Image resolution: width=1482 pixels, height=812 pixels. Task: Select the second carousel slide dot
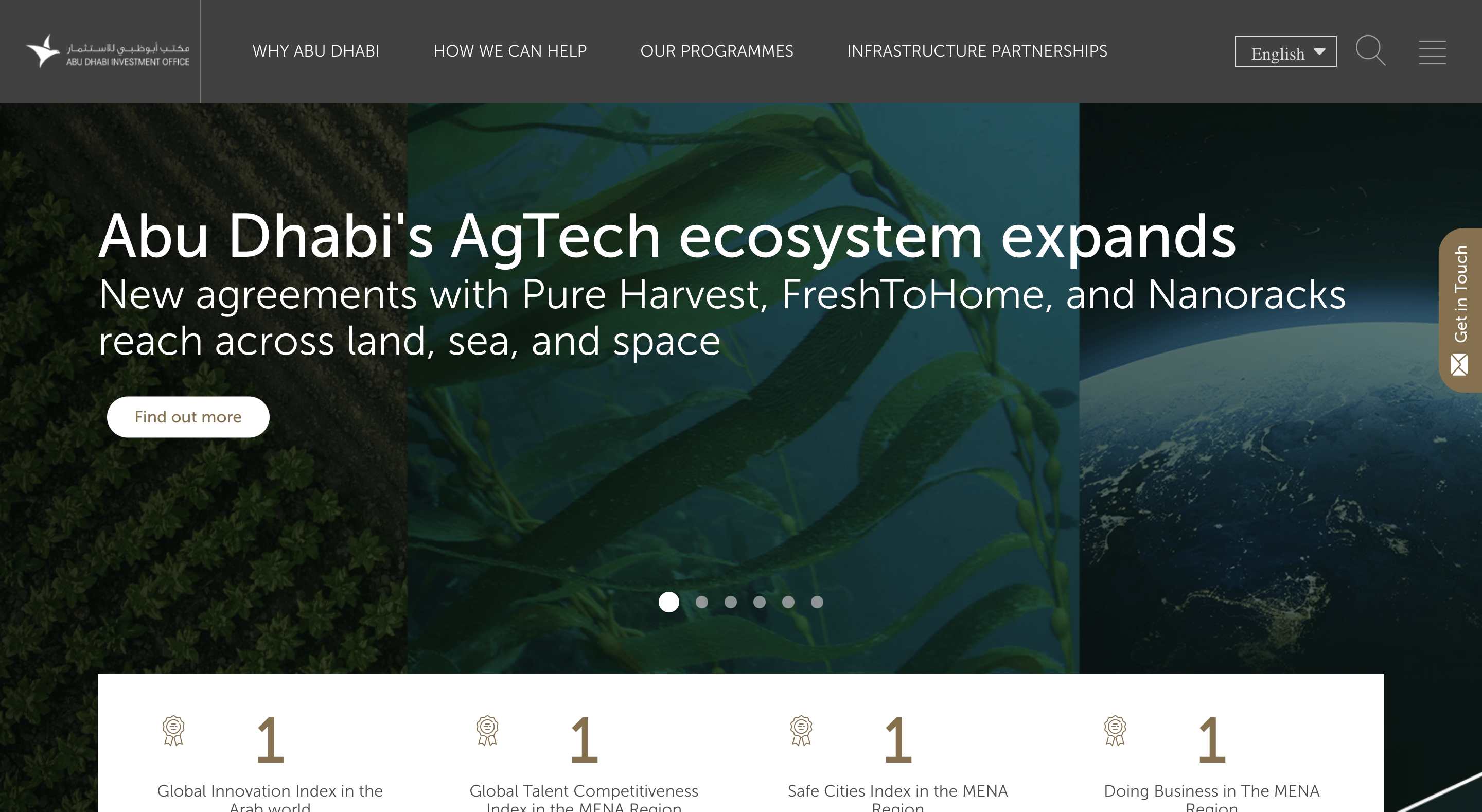point(702,602)
